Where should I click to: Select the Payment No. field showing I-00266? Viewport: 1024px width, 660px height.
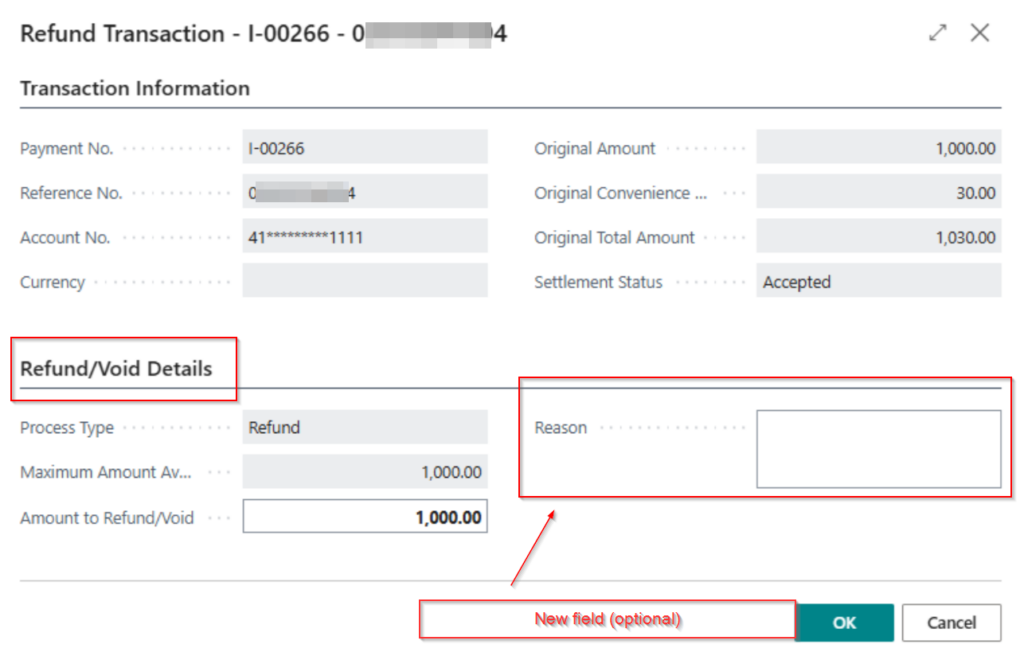(x=365, y=147)
